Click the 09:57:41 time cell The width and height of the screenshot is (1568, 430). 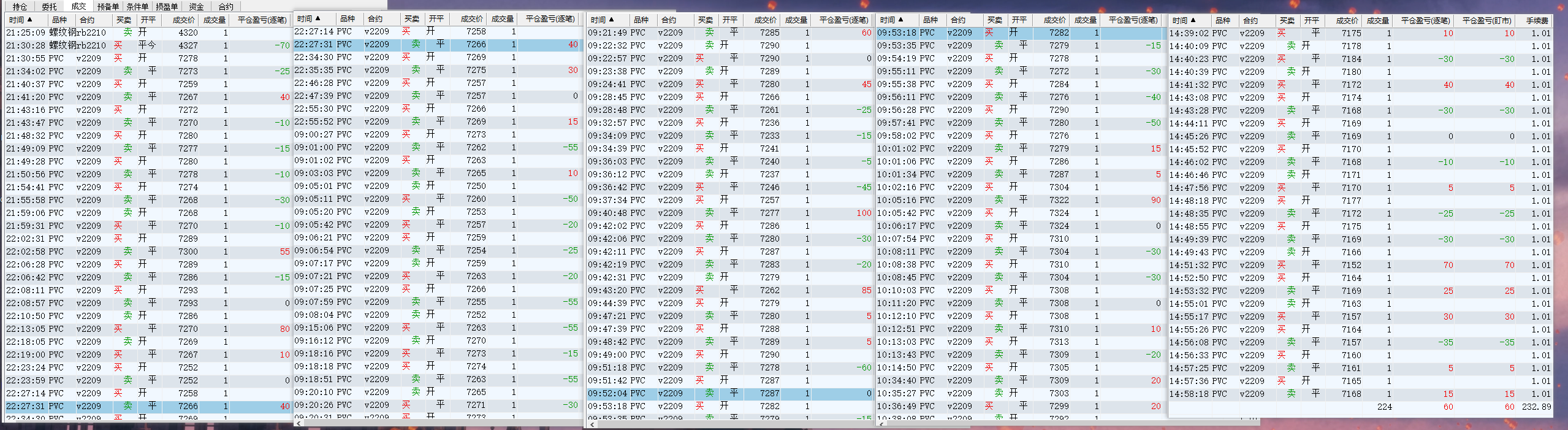point(897,123)
